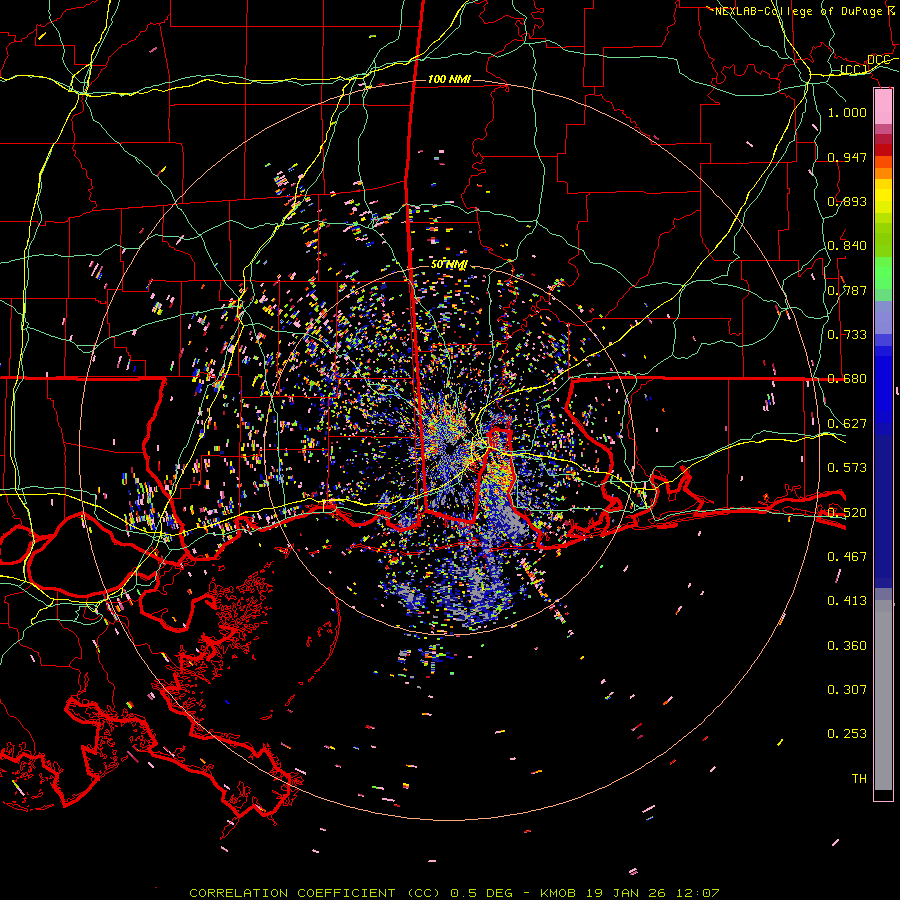Select the 0.520 color scale value
Image resolution: width=900 pixels, height=900 pixels.
click(847, 512)
